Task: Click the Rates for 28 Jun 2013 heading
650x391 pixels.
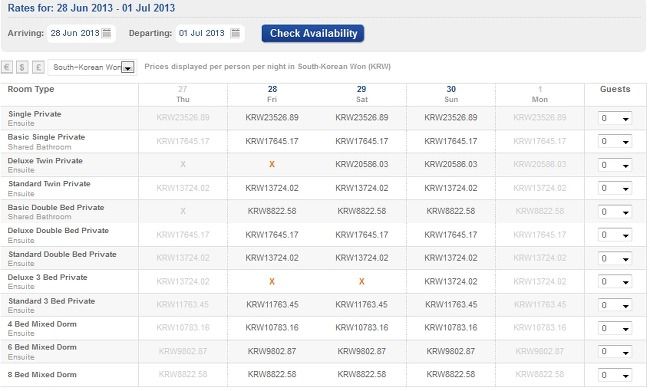Action: [x=91, y=8]
